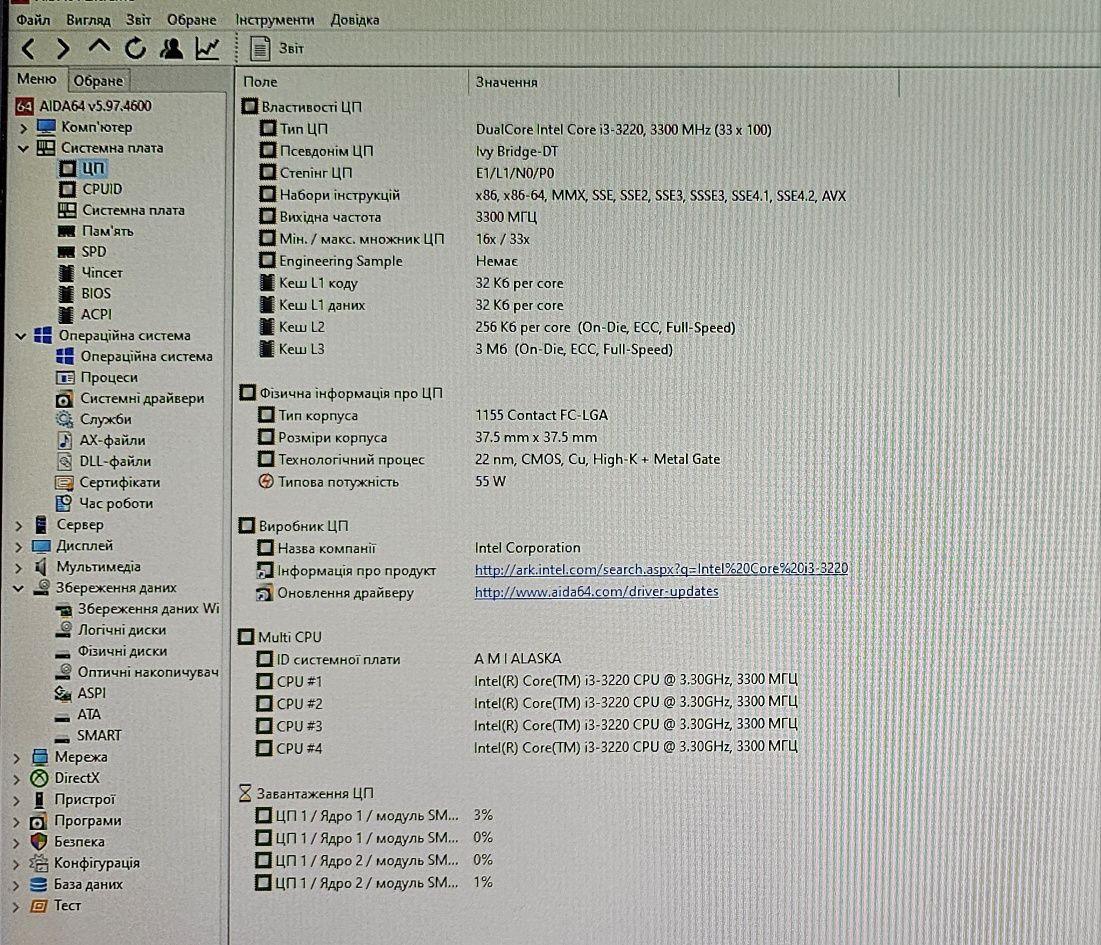Open the Сертифікати certificates icon

click(64, 483)
